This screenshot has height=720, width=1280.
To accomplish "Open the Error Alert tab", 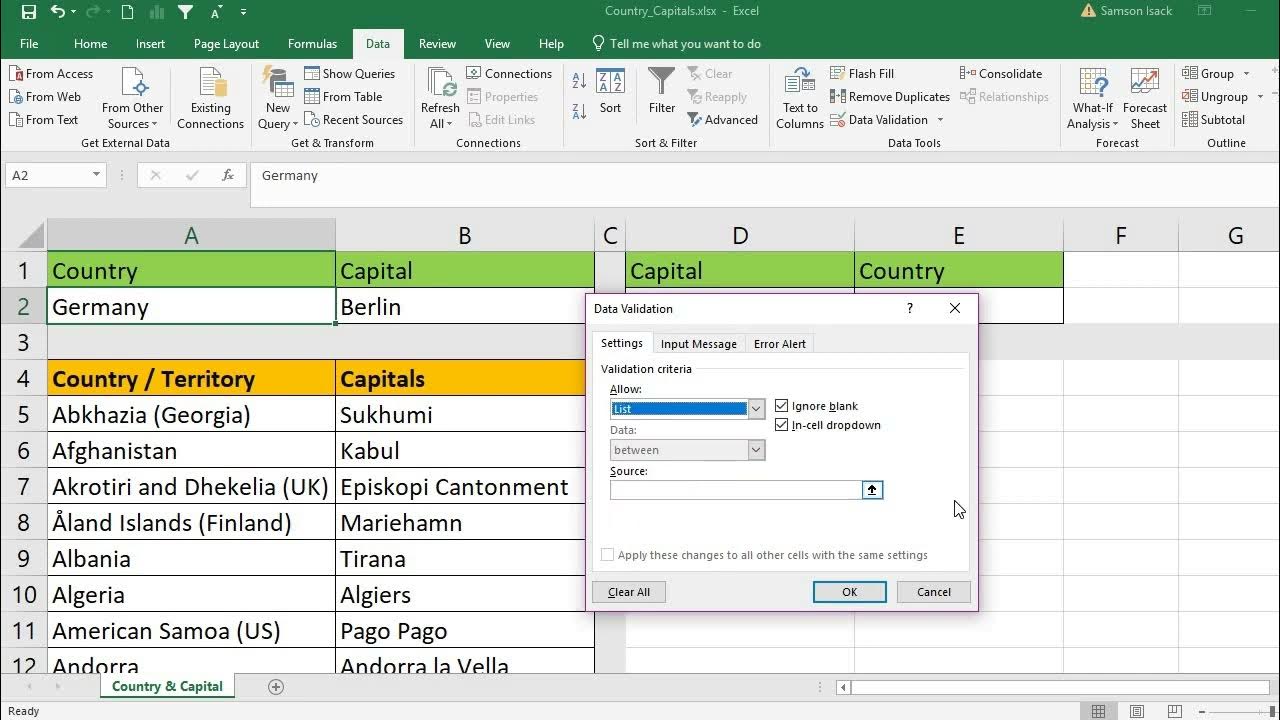I will (780, 344).
